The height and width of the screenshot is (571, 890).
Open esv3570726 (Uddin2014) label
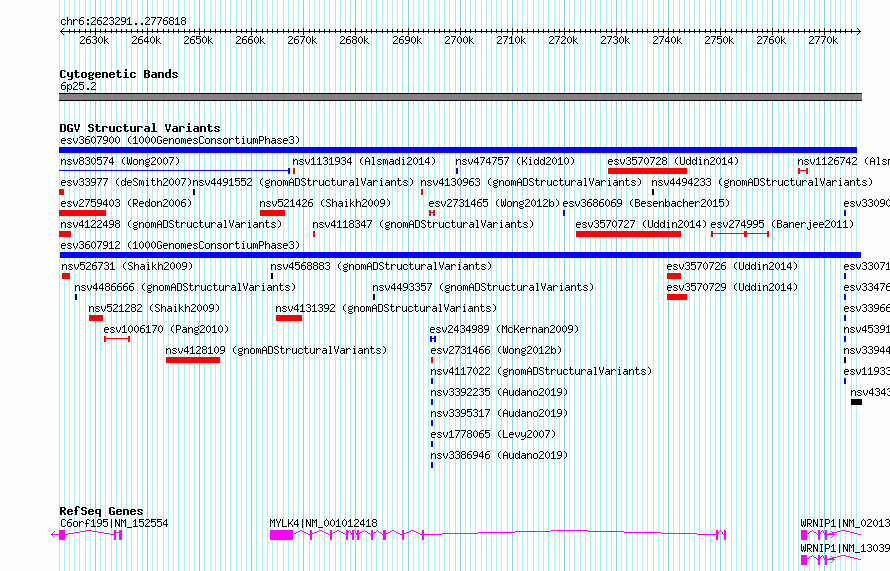732,266
